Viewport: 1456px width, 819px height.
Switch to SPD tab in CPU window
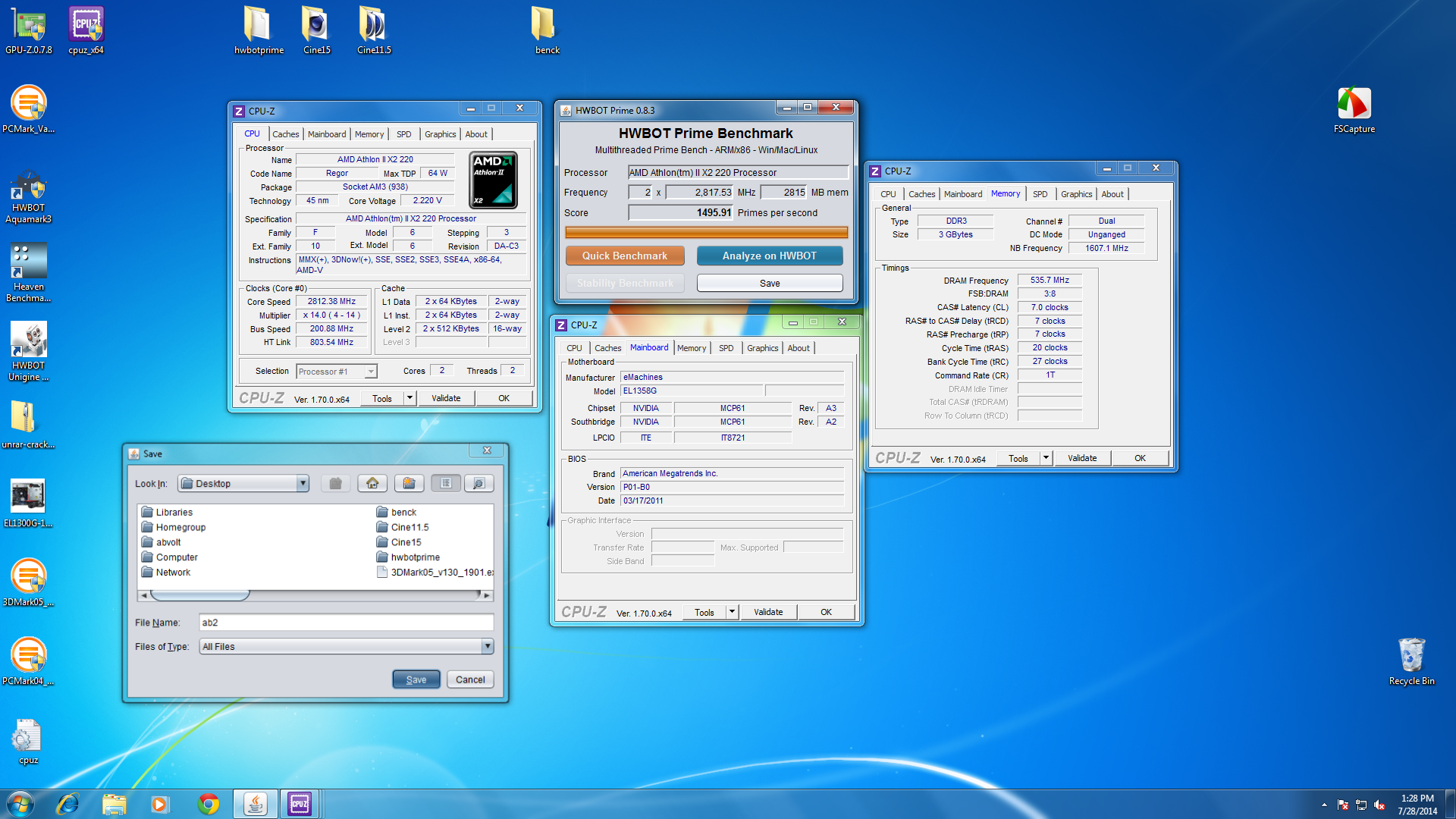(x=404, y=134)
